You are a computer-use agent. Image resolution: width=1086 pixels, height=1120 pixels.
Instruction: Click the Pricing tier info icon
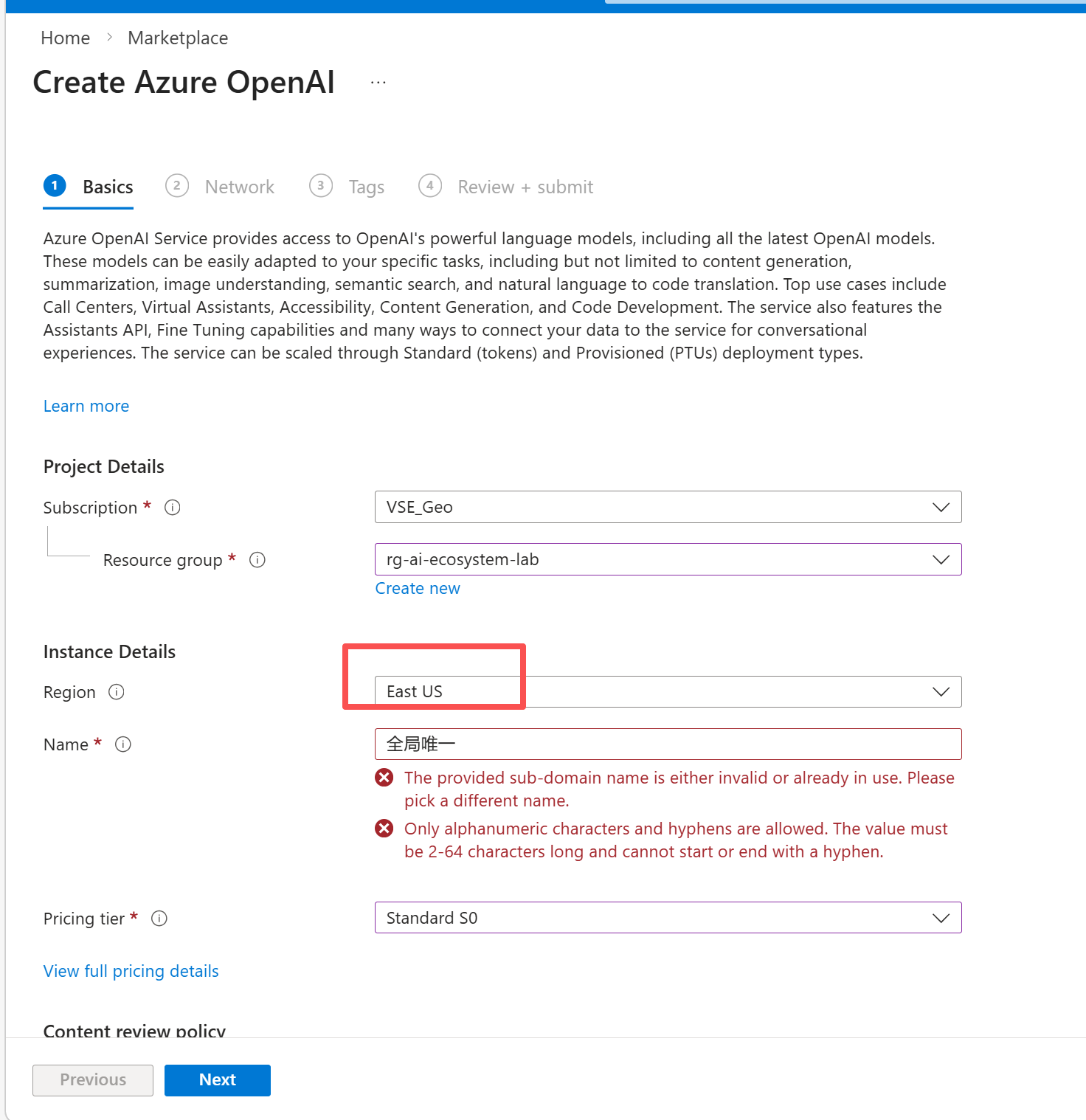click(x=159, y=919)
